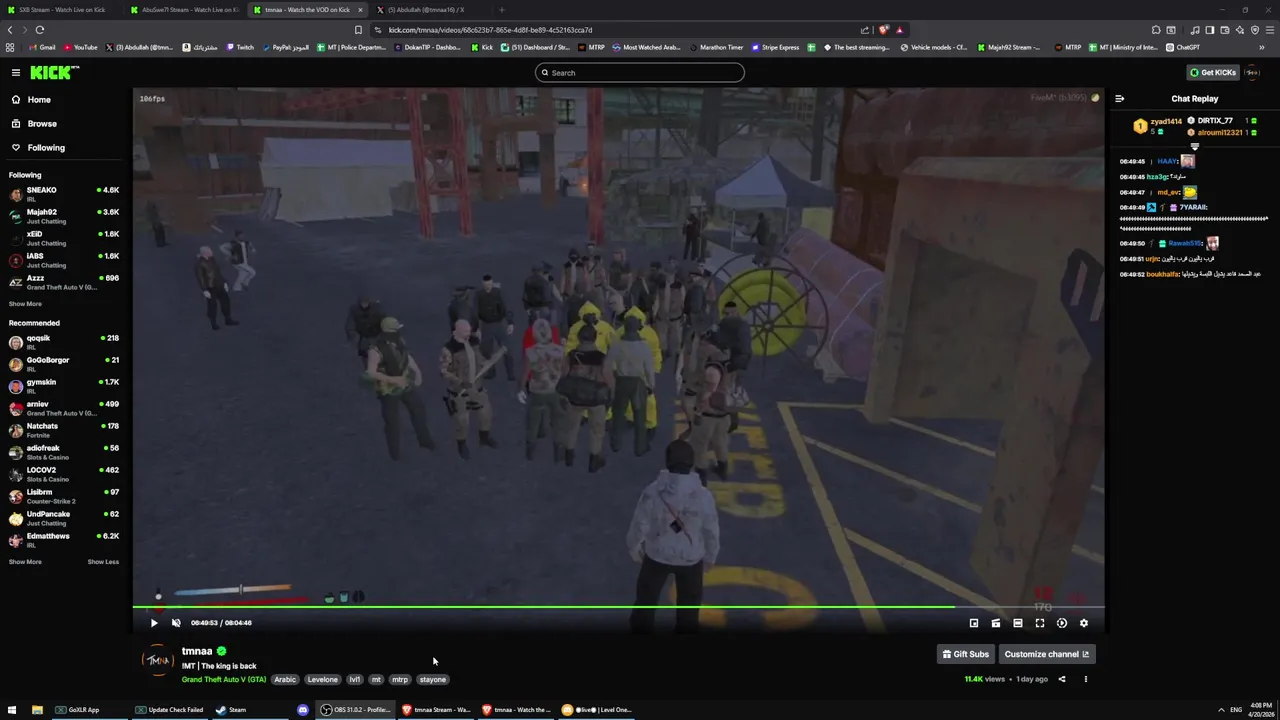Open qoqsik in Recommended list
This screenshot has width=1280, height=720.
(x=64, y=342)
